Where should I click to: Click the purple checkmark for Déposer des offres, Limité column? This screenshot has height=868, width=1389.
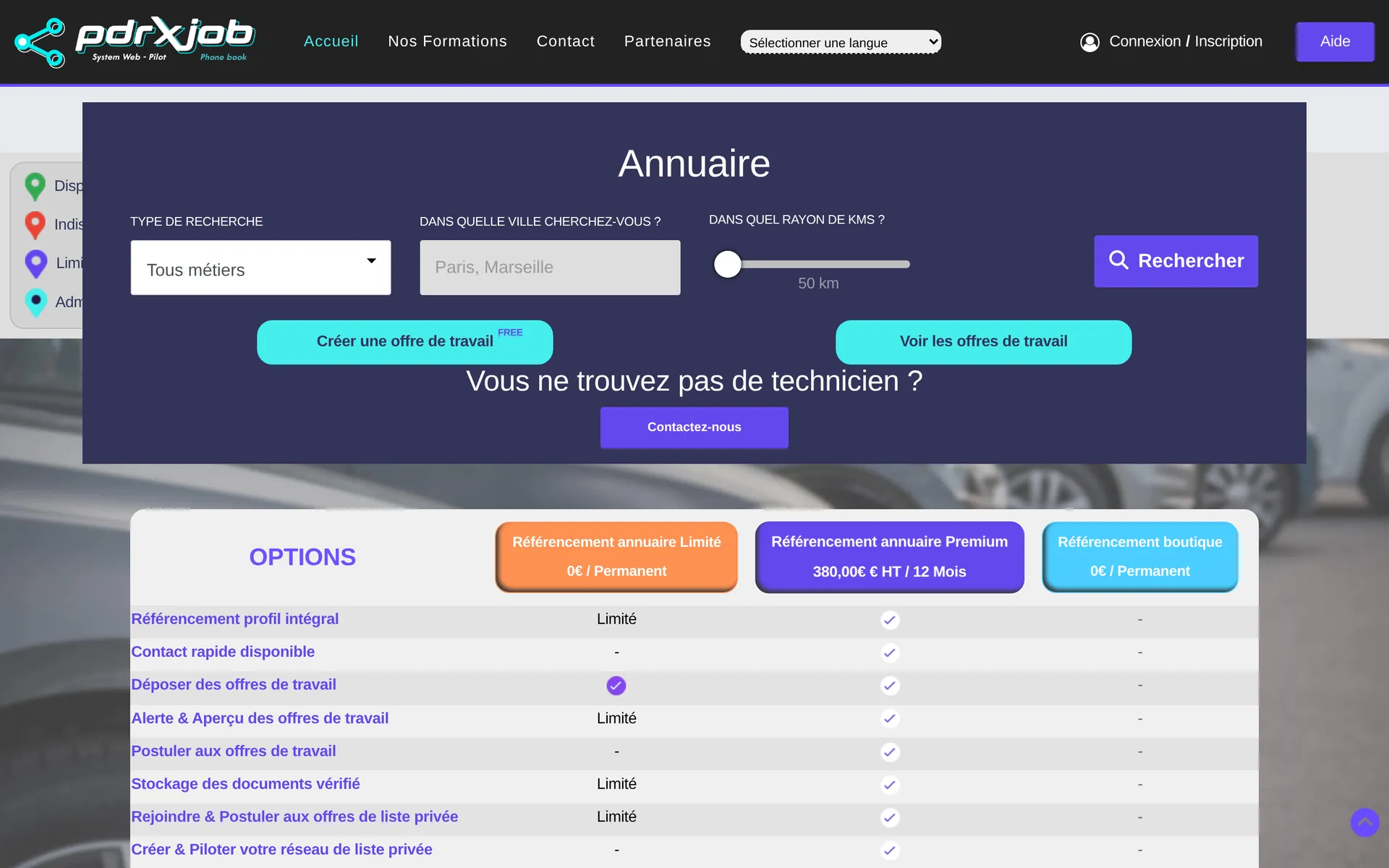[616, 685]
